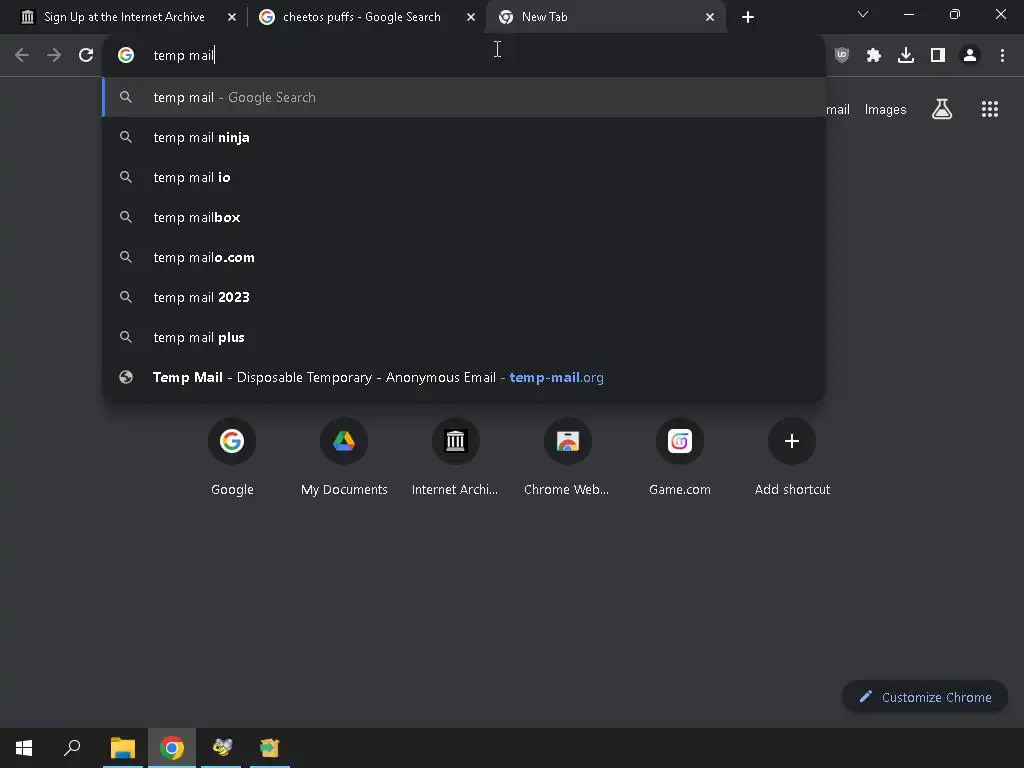Open File Explorer from the taskbar
The image size is (1024, 768).
(123, 748)
